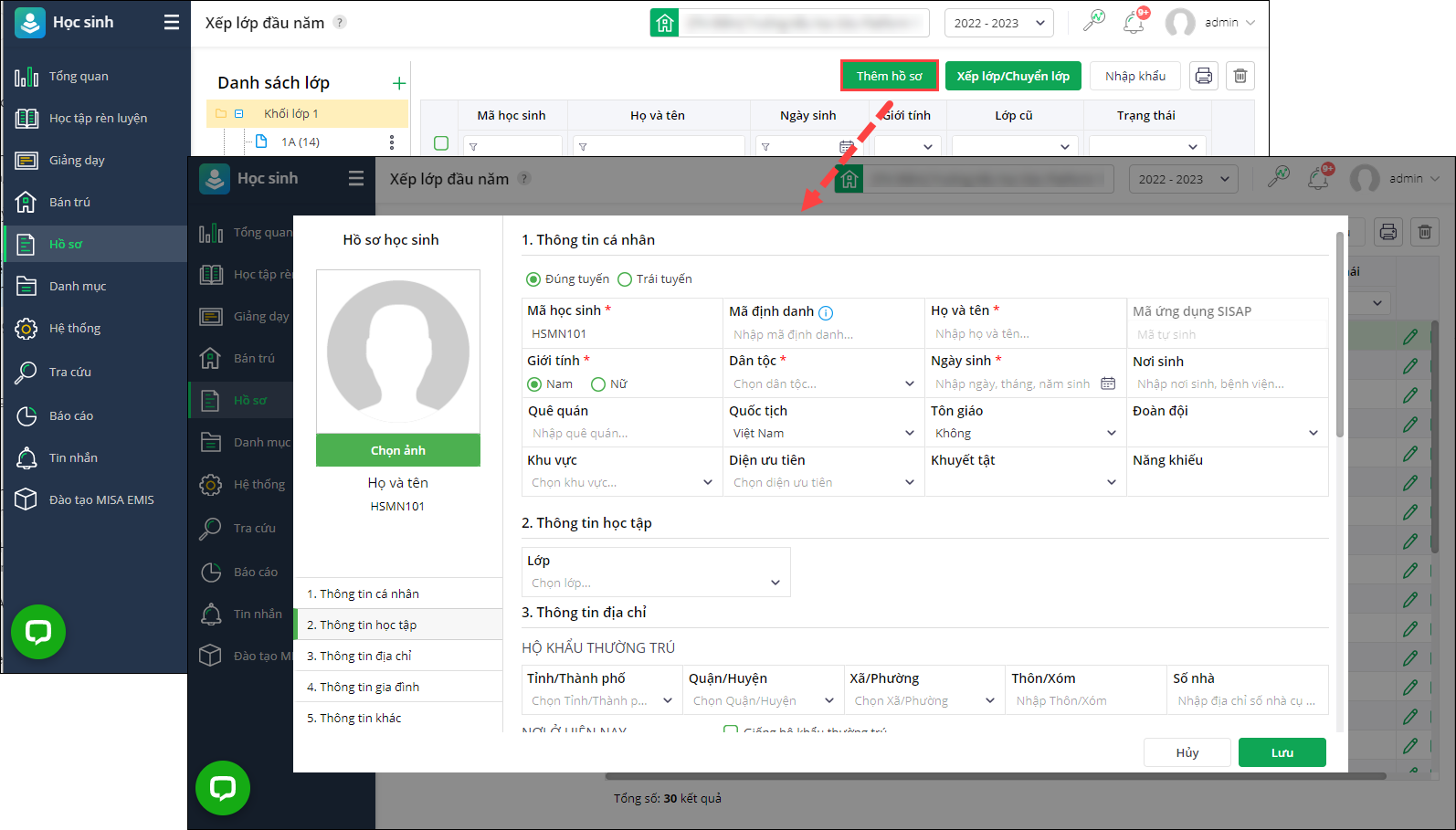The height and width of the screenshot is (830, 1456).
Task: Open the Trạng thái filter dropdown in back window
Action: point(1147,146)
